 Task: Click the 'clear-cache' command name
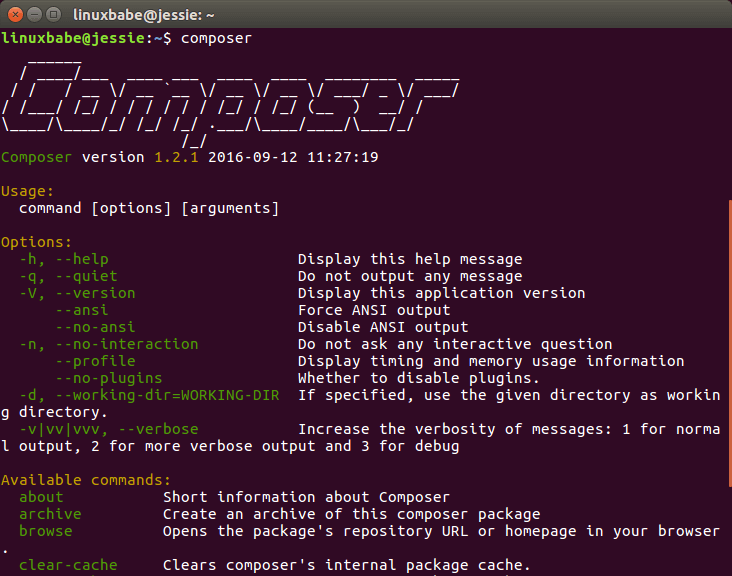coord(67,565)
